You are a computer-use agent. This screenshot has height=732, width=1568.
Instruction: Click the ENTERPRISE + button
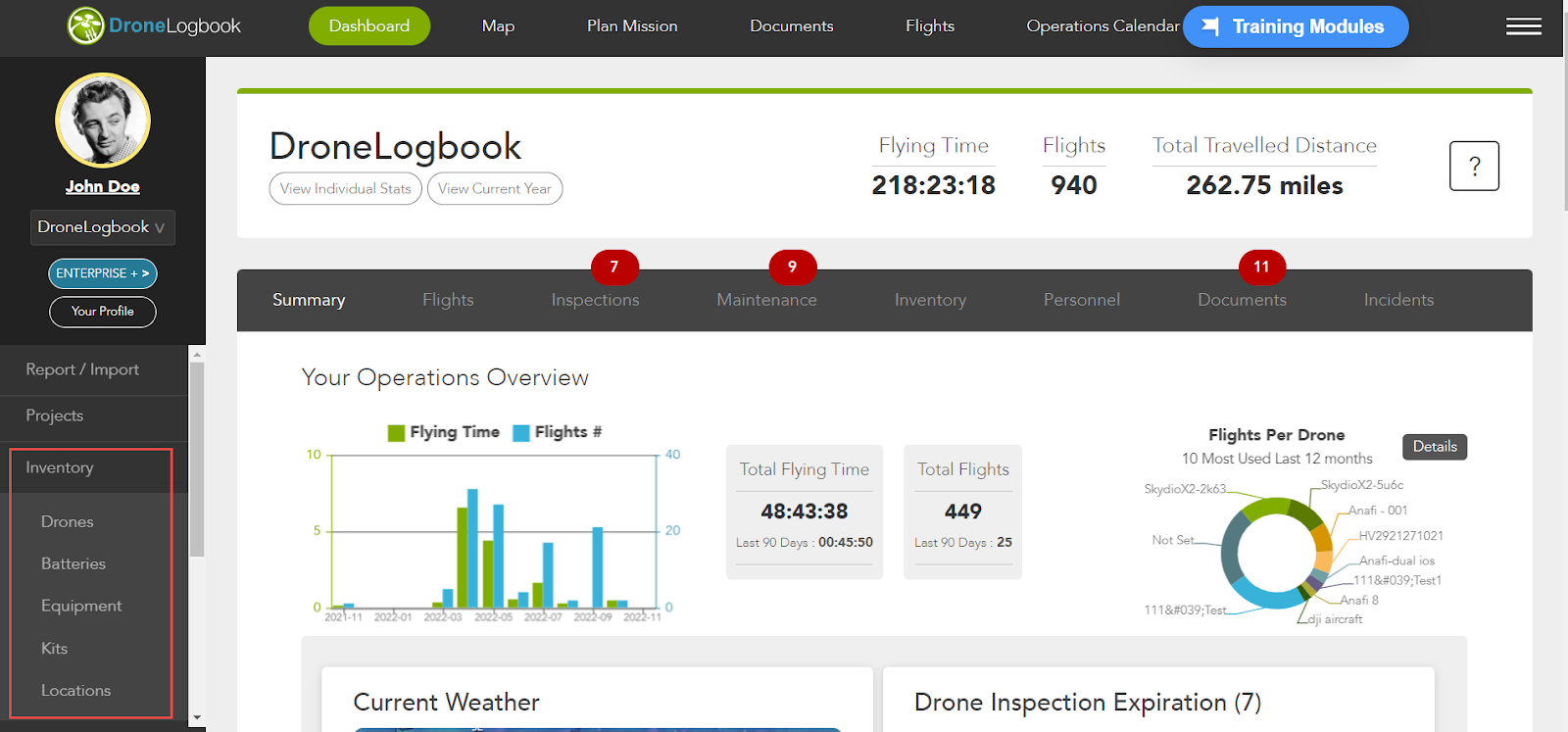[103, 273]
